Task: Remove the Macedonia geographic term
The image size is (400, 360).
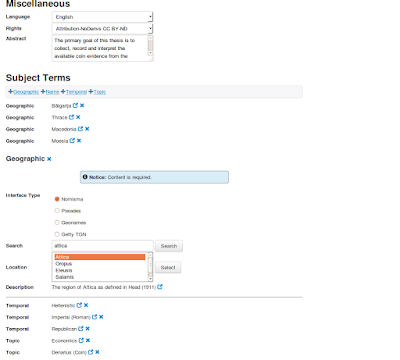Action: click(87, 129)
